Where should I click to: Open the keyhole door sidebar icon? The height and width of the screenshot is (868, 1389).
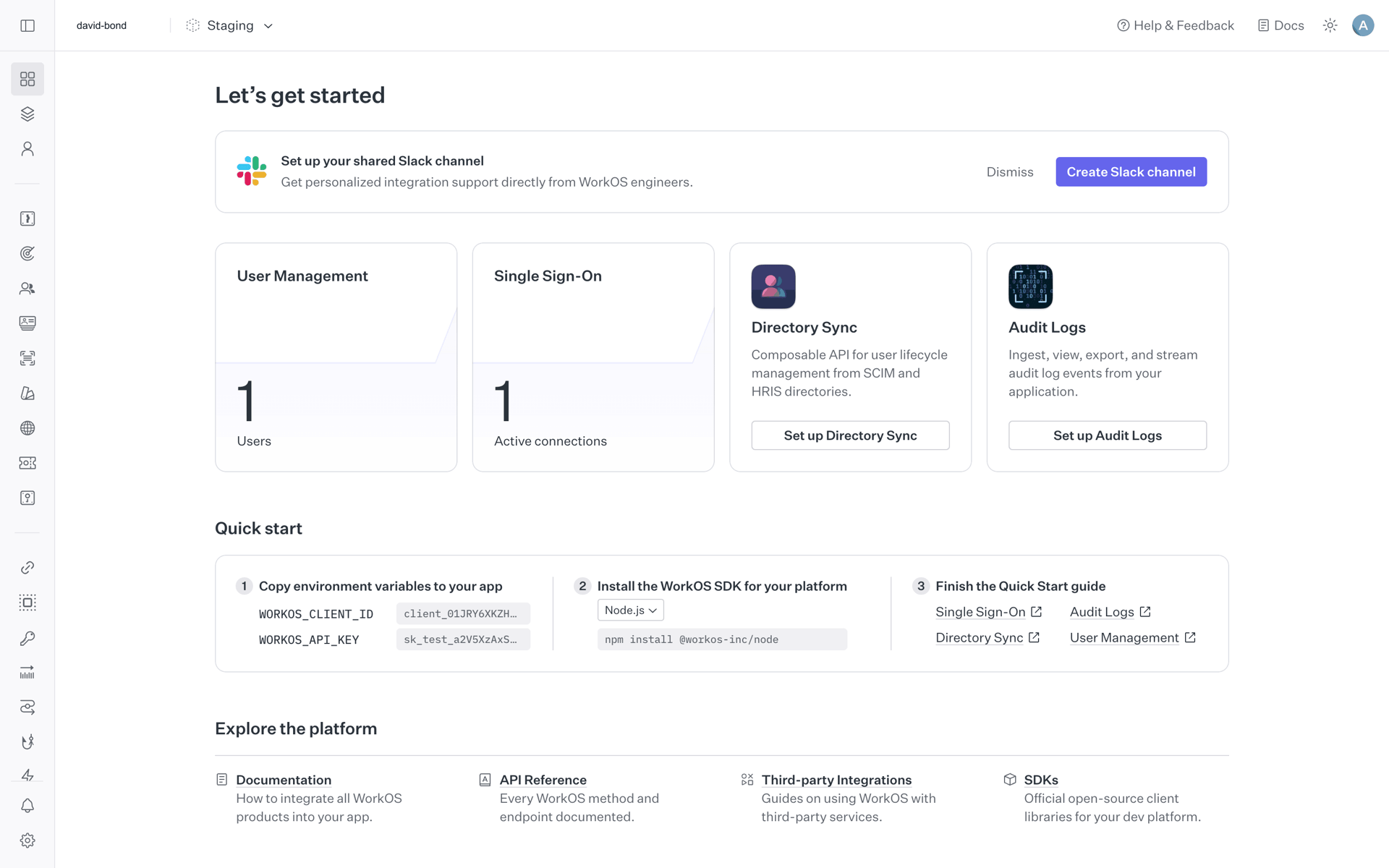(27, 218)
